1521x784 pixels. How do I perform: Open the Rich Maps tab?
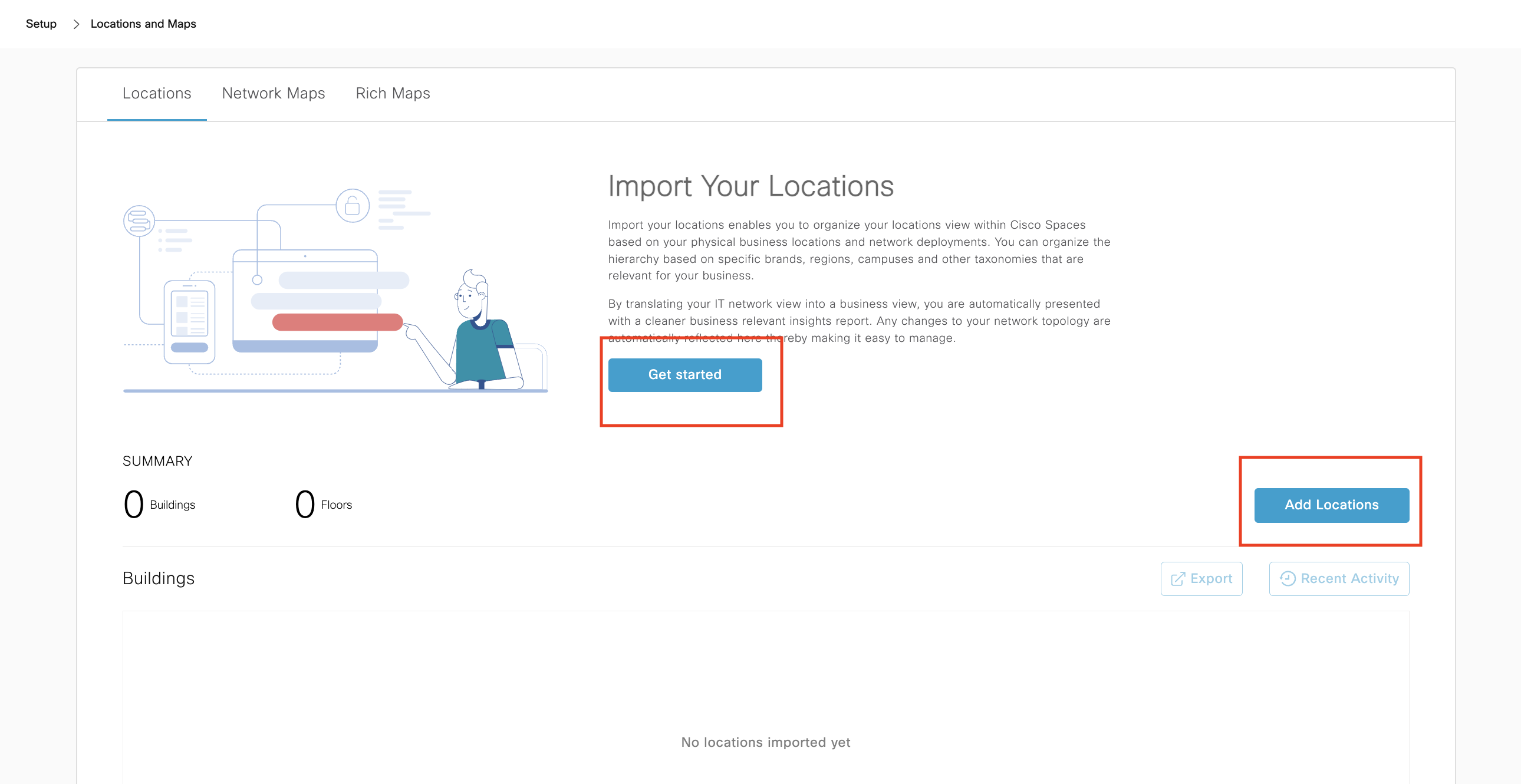[393, 93]
